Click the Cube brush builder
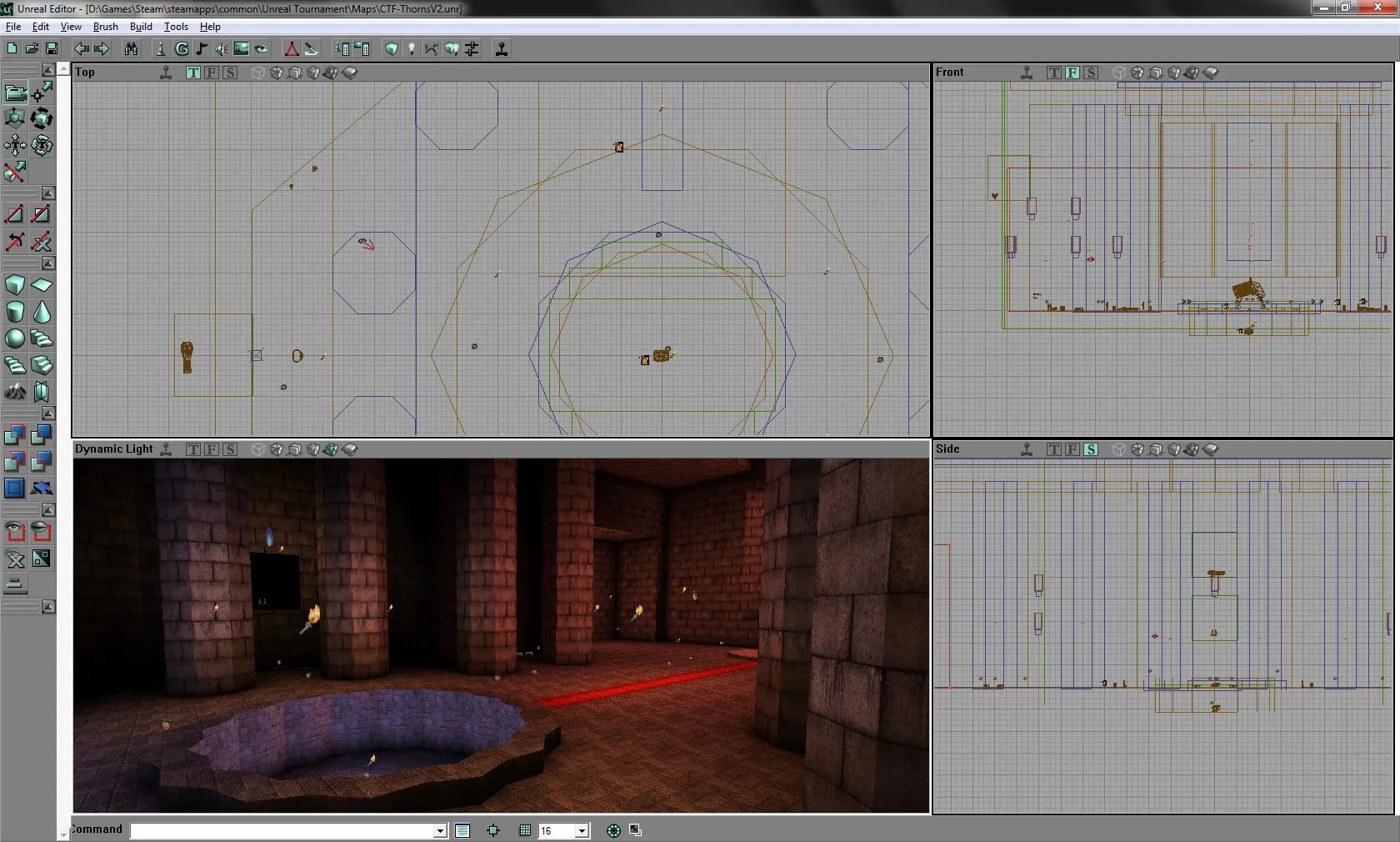This screenshot has width=1400, height=842. pos(15,285)
